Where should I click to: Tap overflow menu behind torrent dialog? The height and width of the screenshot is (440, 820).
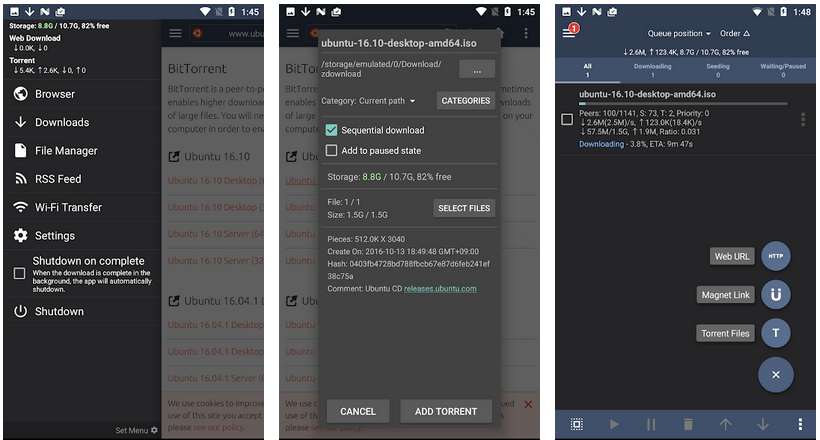pyautogui.click(x=526, y=33)
